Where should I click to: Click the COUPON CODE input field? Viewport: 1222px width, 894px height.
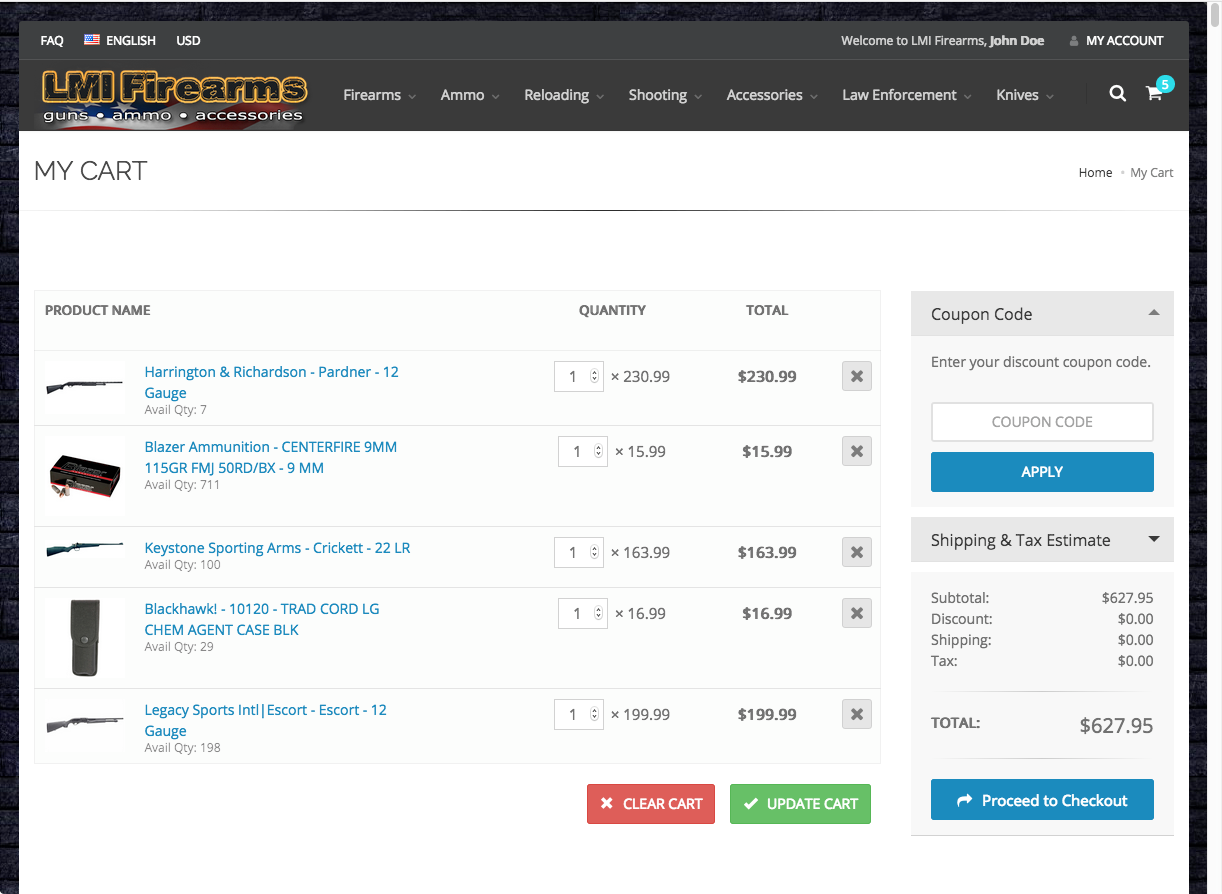(x=1042, y=422)
